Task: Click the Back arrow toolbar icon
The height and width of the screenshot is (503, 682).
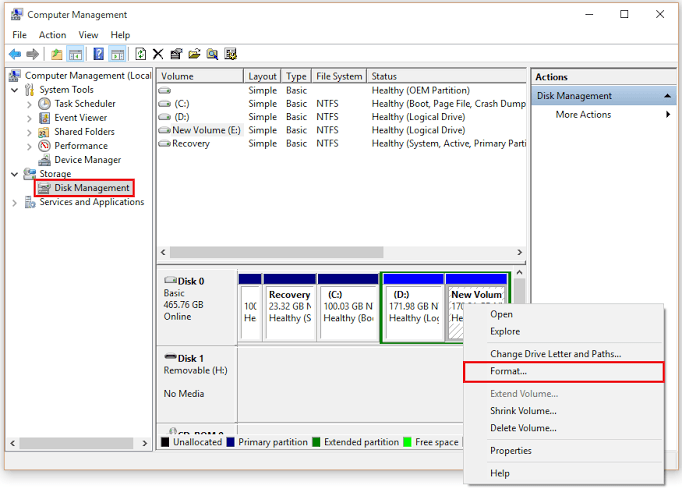Action: coord(15,54)
